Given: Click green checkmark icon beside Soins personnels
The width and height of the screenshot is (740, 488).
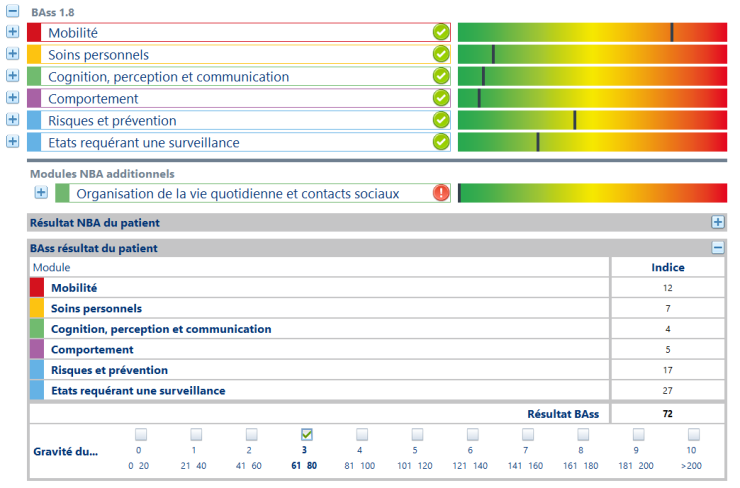Looking at the screenshot, I should (440, 55).
